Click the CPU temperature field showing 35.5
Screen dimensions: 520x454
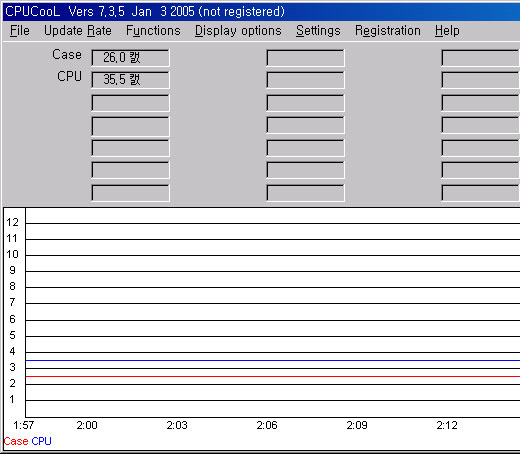click(x=130, y=80)
